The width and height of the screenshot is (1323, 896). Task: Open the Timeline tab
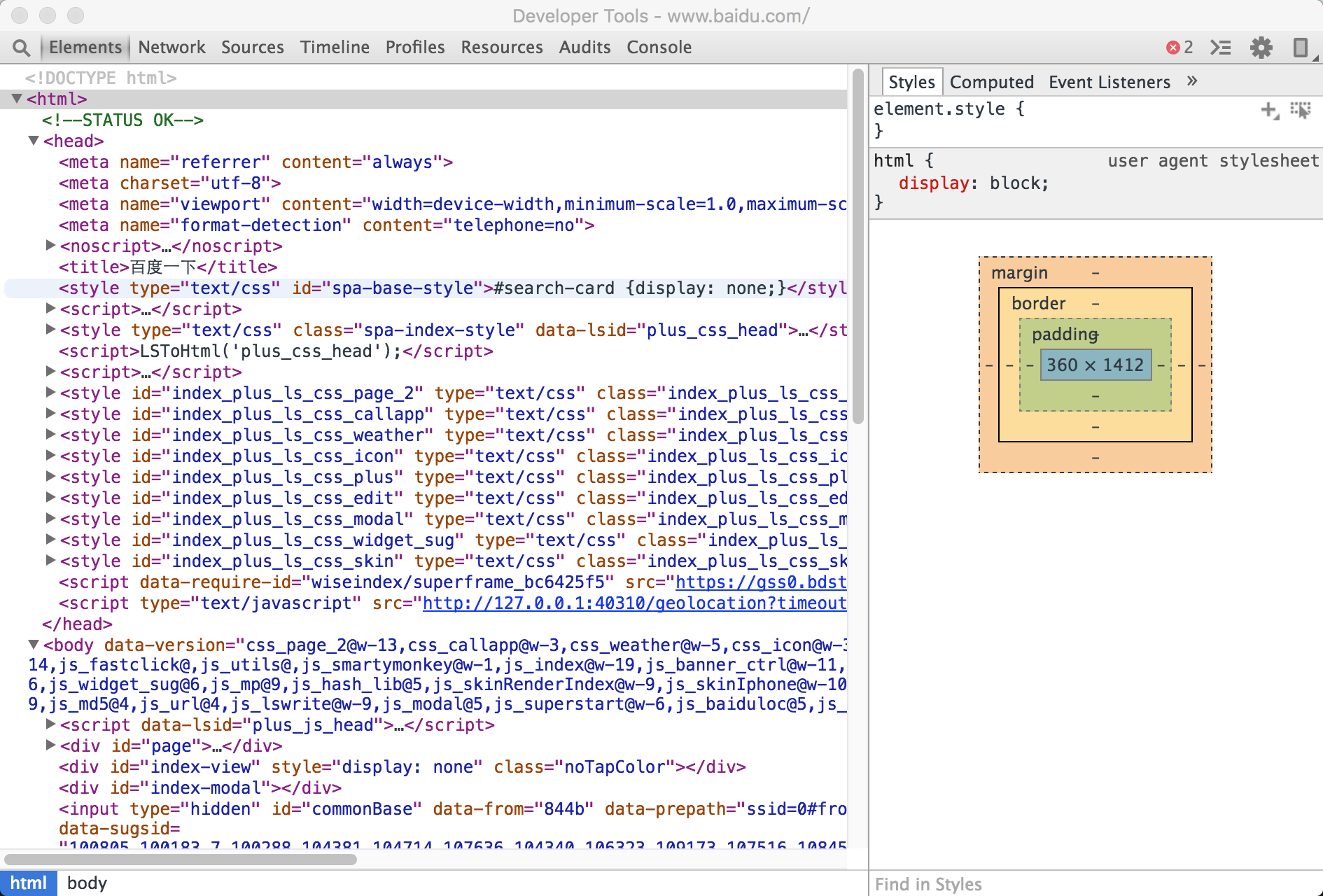[x=335, y=47]
